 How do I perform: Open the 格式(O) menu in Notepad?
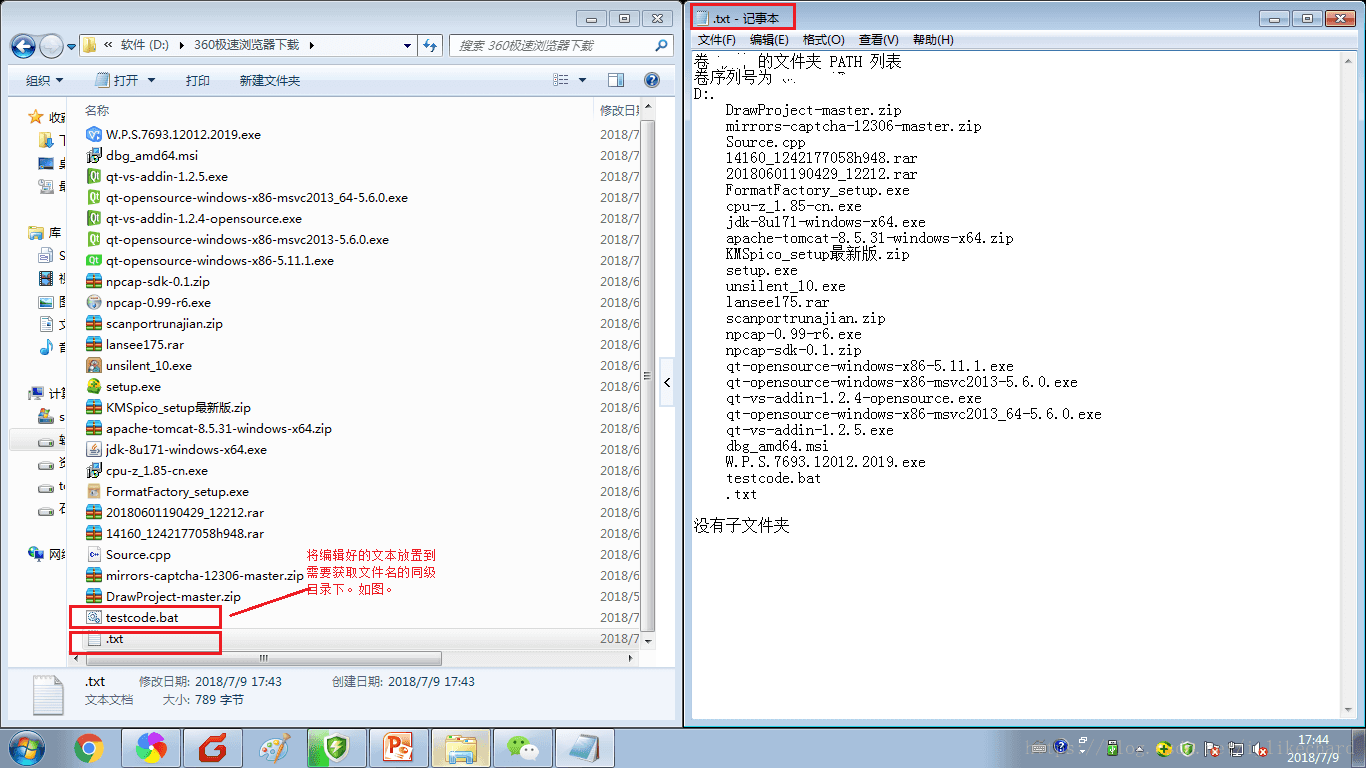point(823,40)
